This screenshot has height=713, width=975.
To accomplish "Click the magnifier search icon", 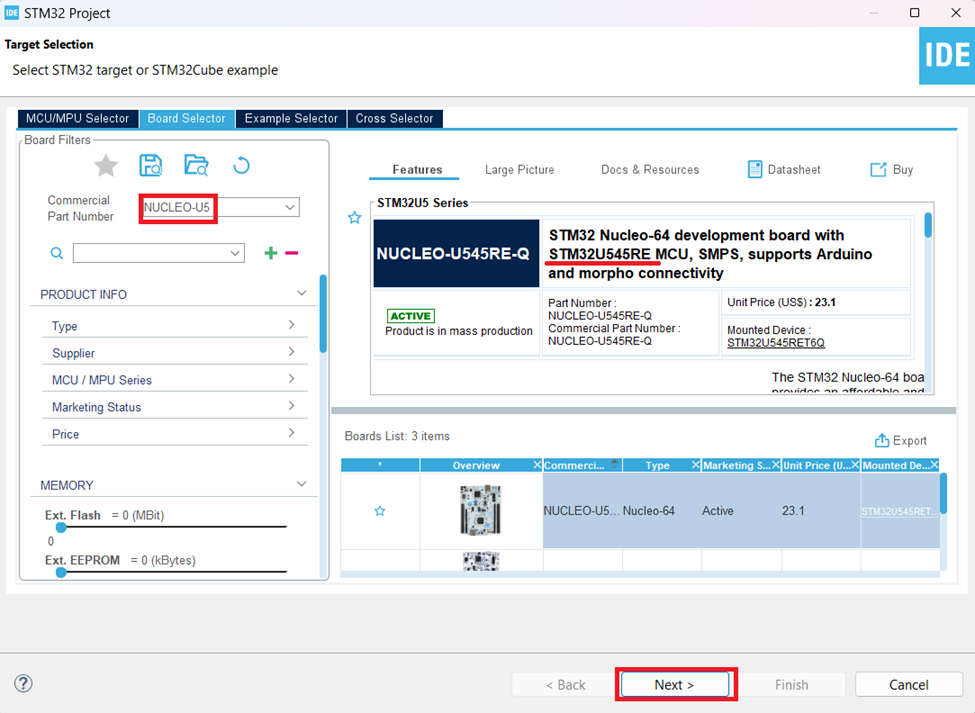I will [57, 253].
